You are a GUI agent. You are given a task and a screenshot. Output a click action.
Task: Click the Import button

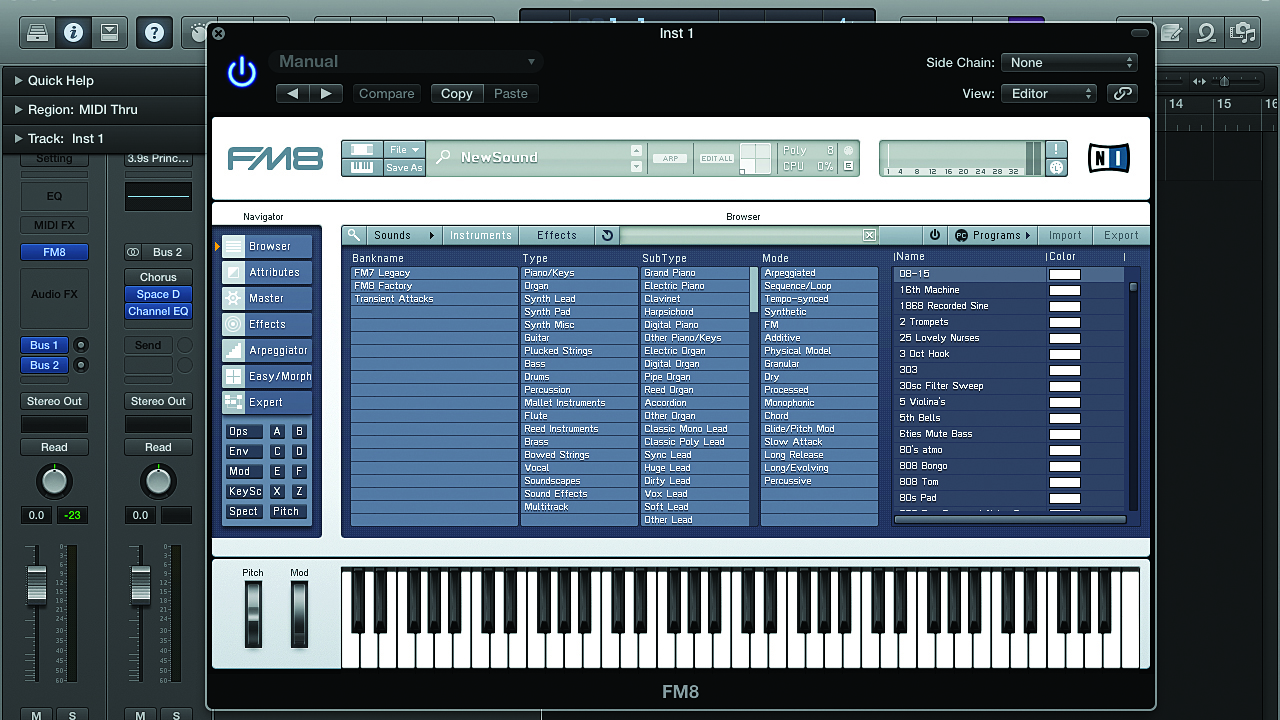[x=1065, y=235]
